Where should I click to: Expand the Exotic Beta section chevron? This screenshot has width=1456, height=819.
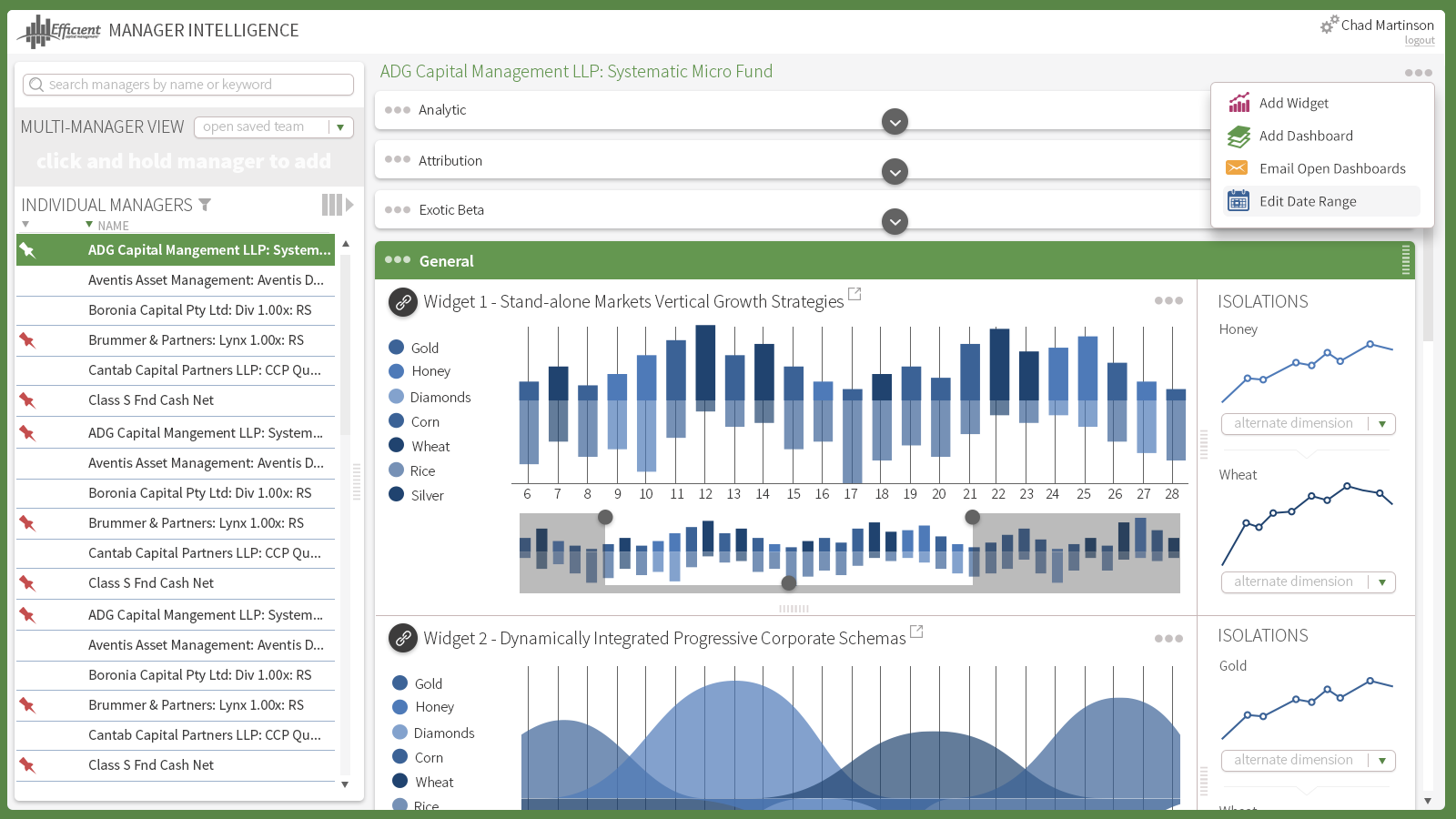tap(895, 221)
